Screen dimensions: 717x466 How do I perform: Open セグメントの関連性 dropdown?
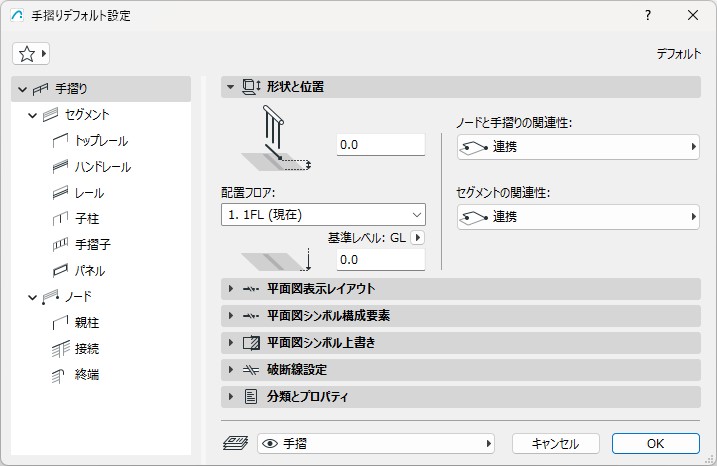(x=578, y=217)
